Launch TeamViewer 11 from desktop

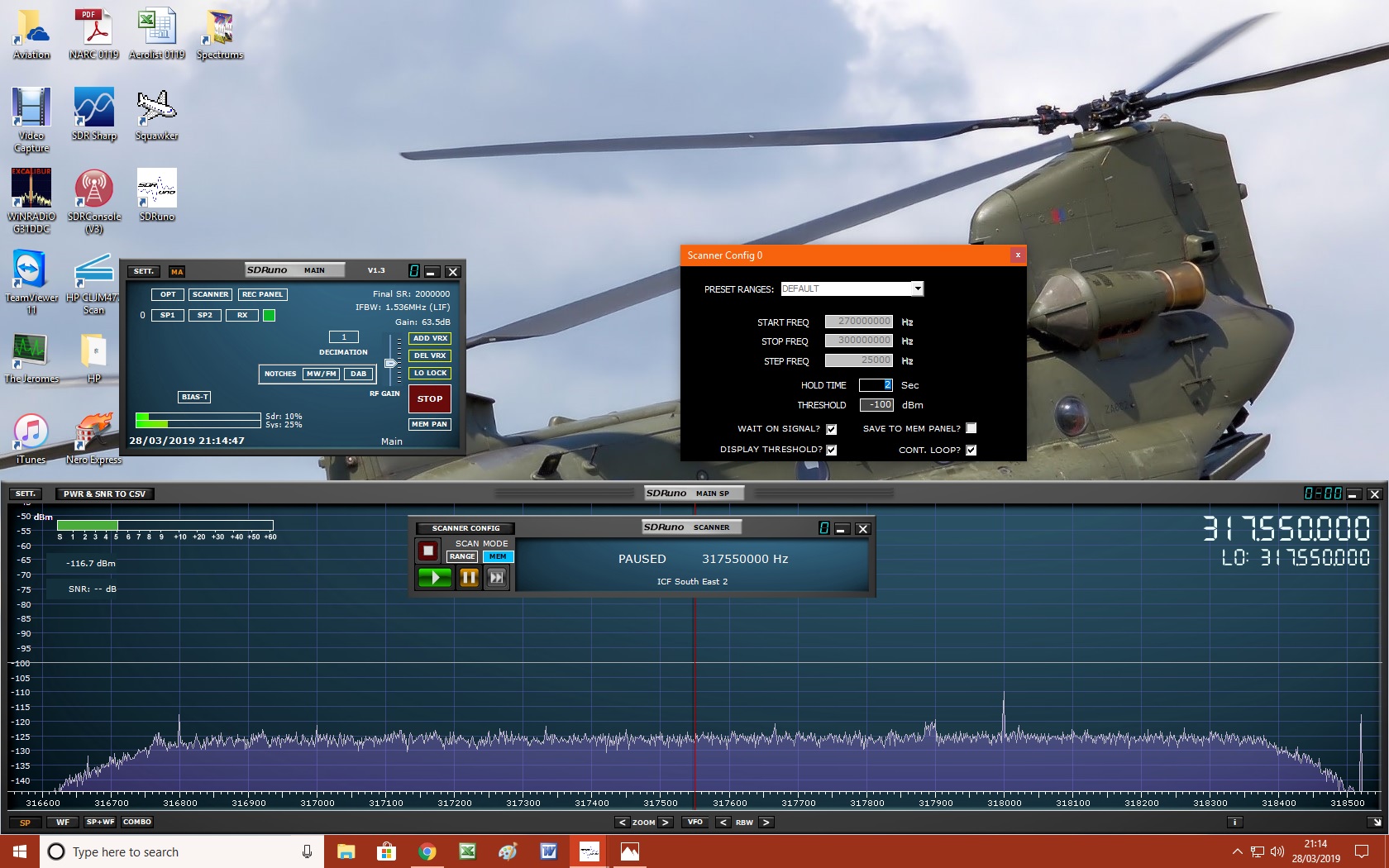[x=31, y=282]
